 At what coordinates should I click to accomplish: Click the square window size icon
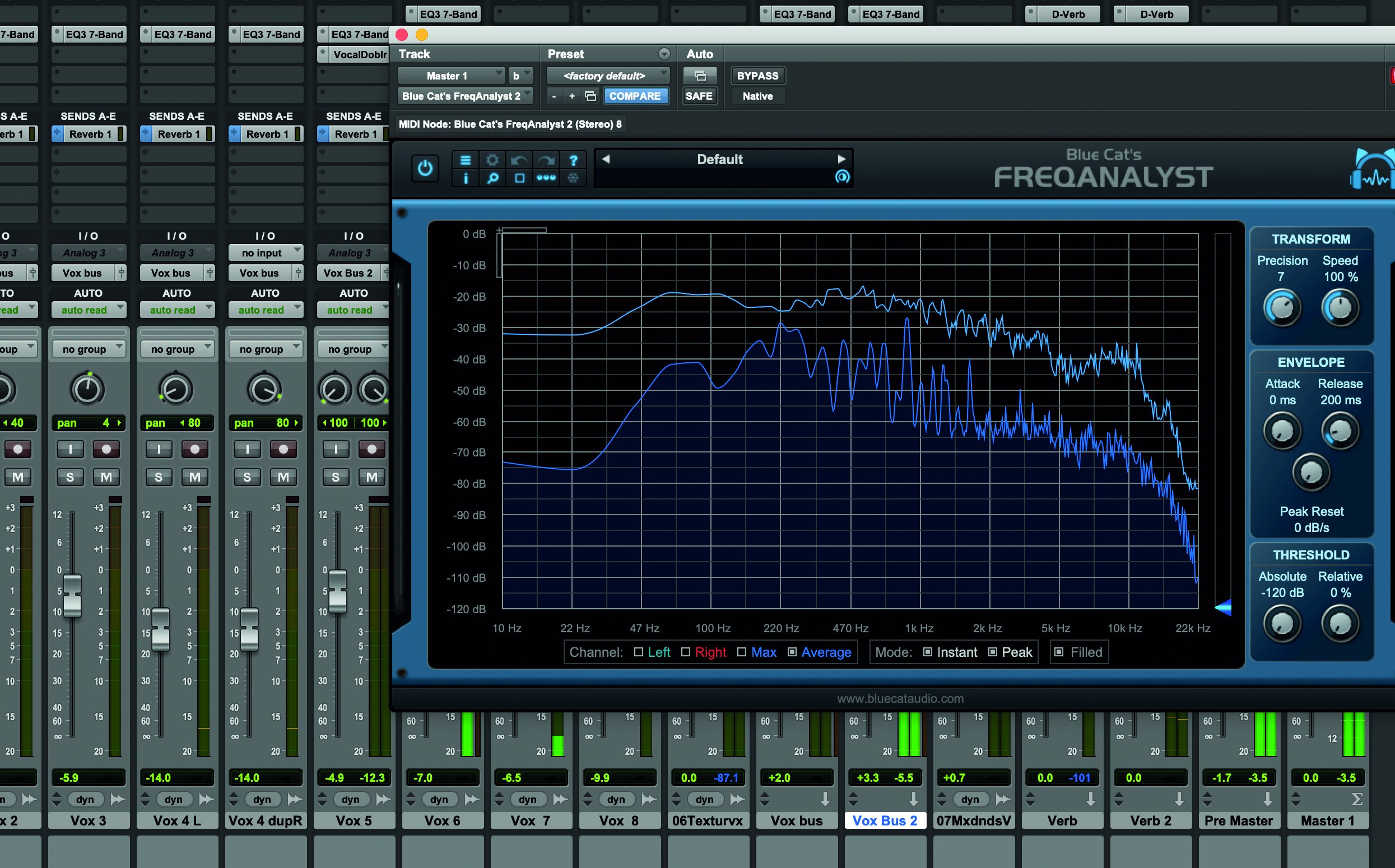(519, 178)
